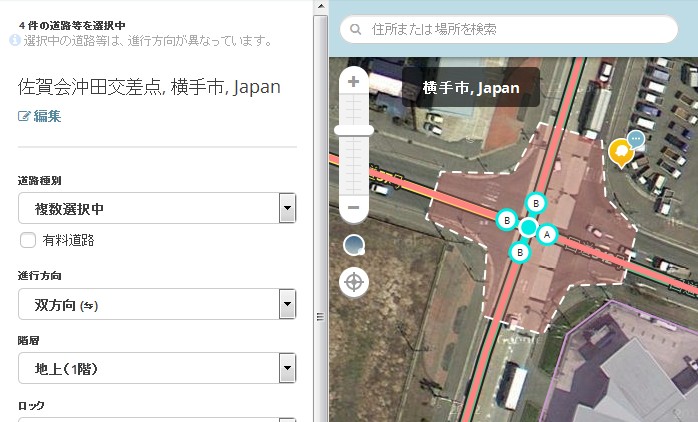698x422 pixels.
Task: Click the round globe button below the zoom control
Action: tap(353, 245)
